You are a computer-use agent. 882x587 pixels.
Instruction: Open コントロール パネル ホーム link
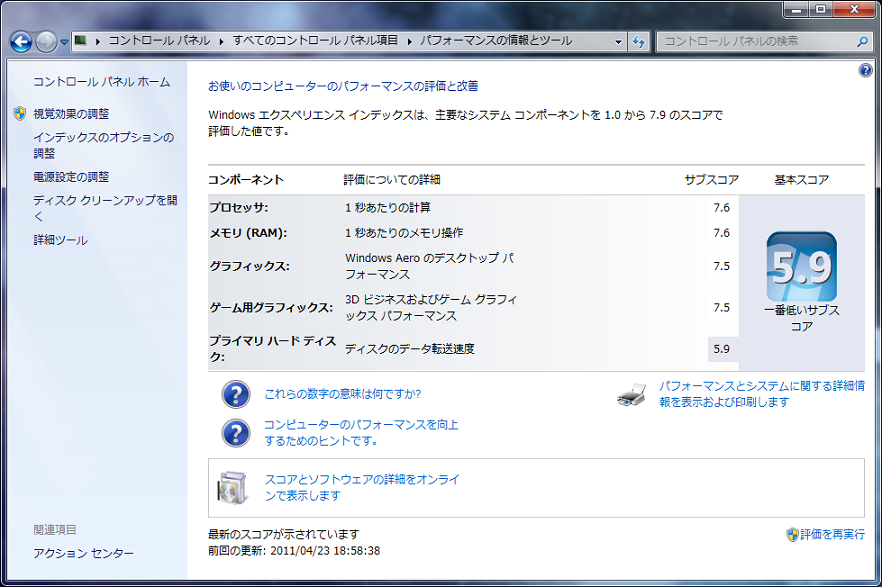[101, 82]
